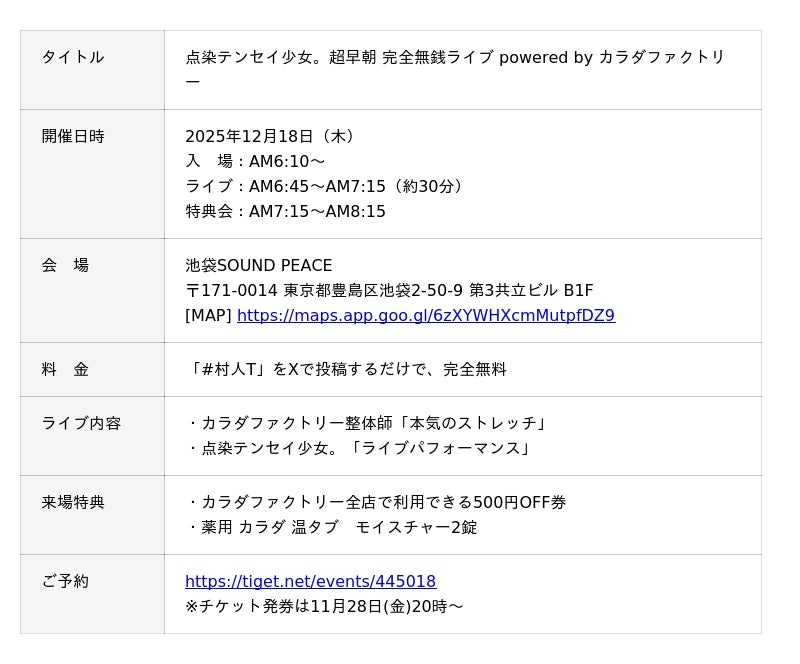800x664 pixels.
Task: Click the 開催日時 row label
Action: click(x=73, y=136)
